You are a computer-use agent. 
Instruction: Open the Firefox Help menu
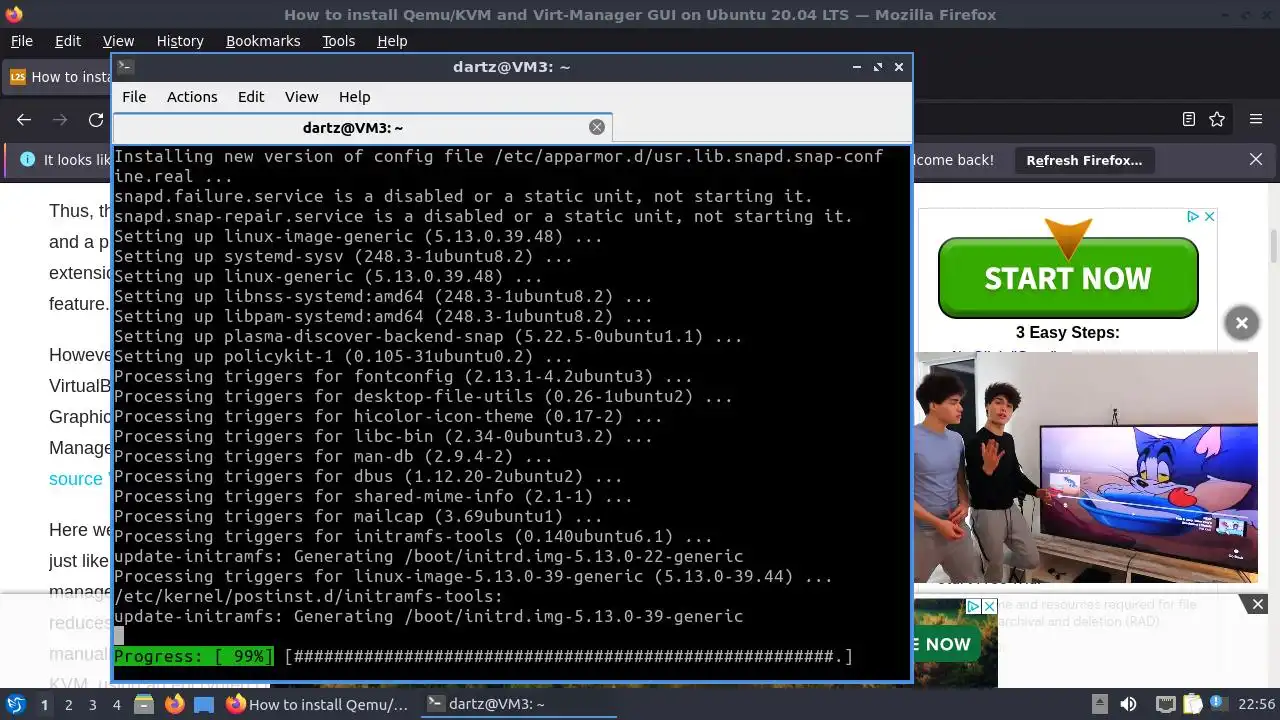point(392,41)
